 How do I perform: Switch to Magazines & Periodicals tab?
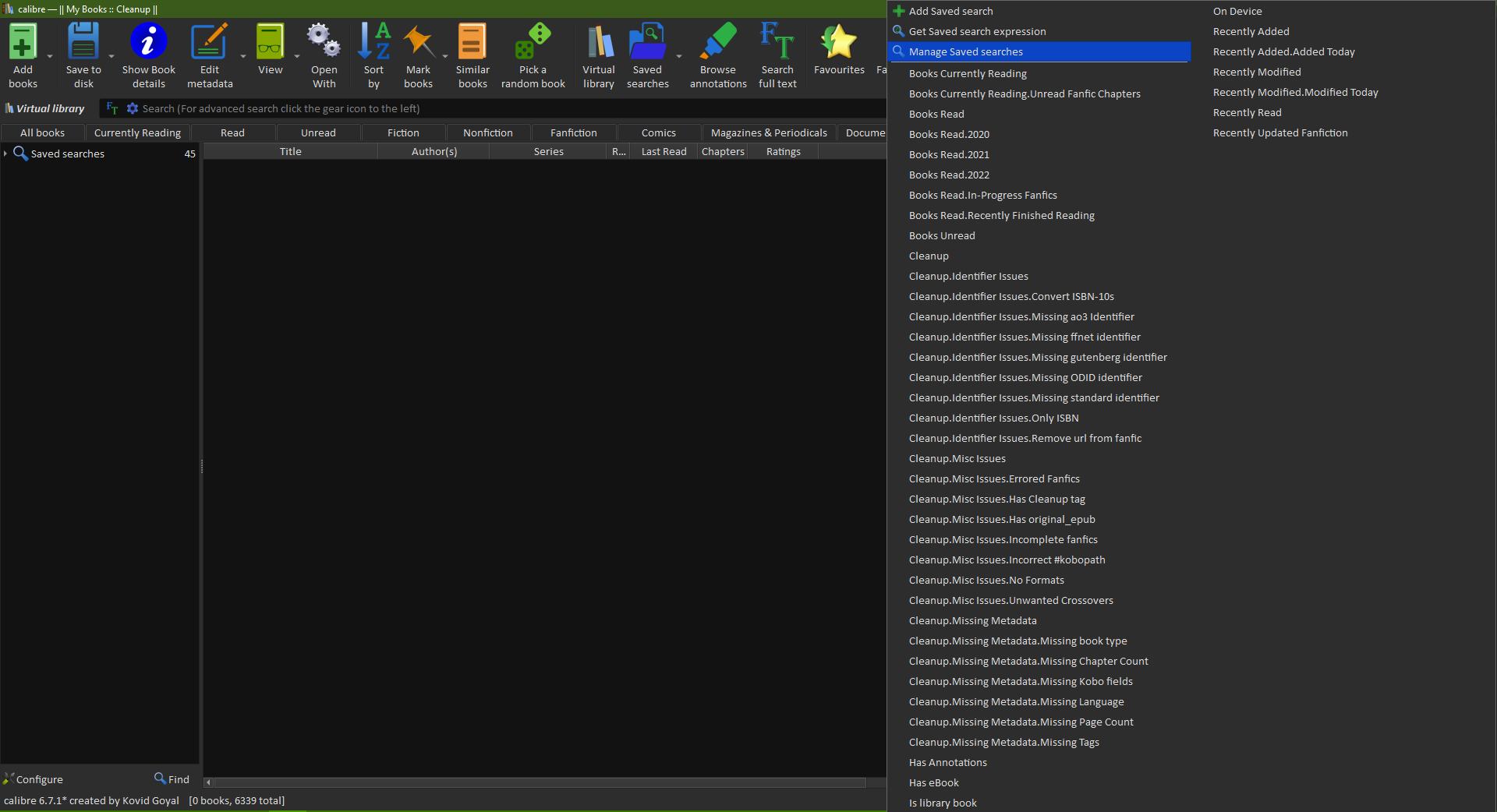[x=769, y=132]
